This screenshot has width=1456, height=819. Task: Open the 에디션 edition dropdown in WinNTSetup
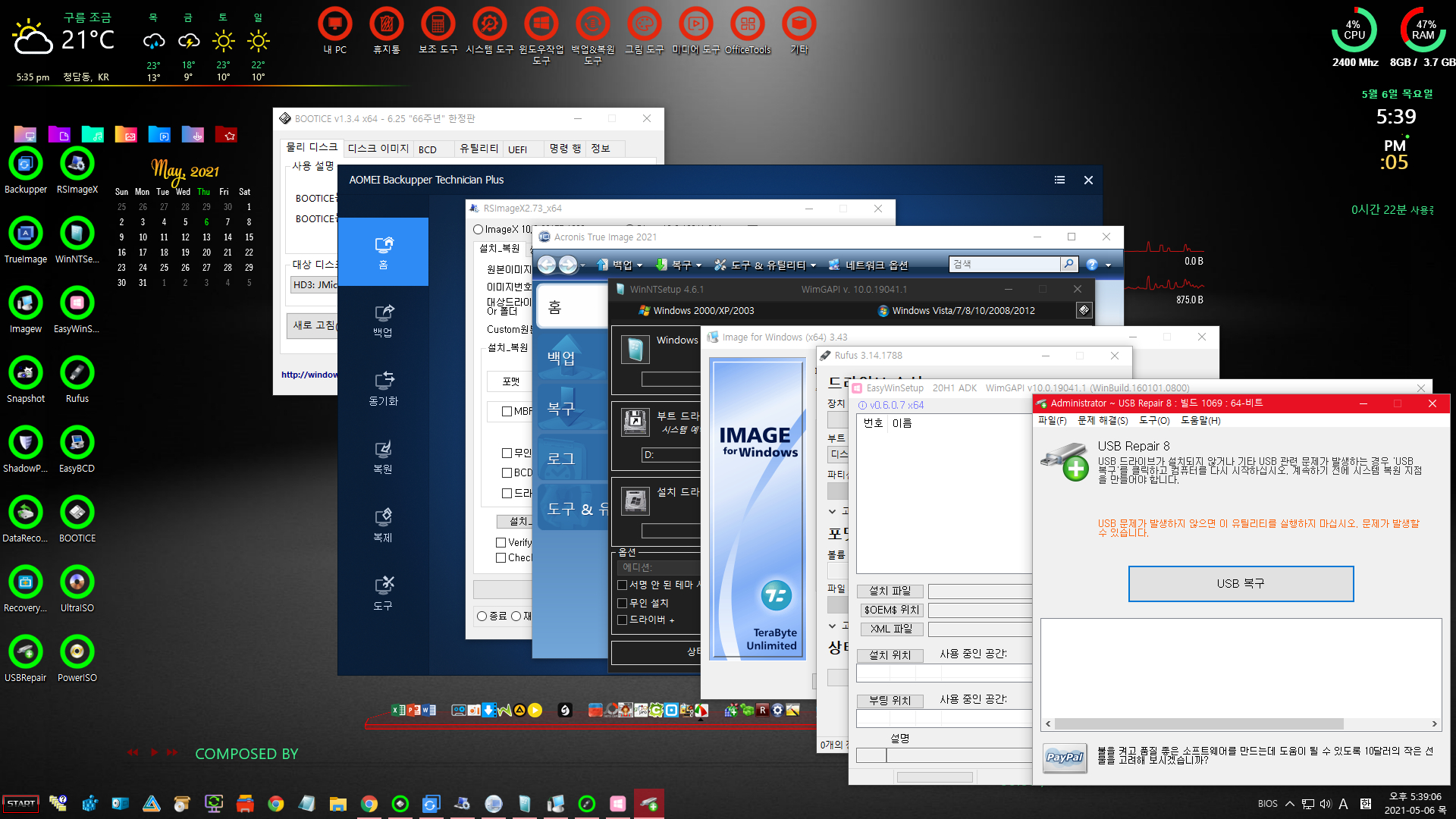pos(658,567)
